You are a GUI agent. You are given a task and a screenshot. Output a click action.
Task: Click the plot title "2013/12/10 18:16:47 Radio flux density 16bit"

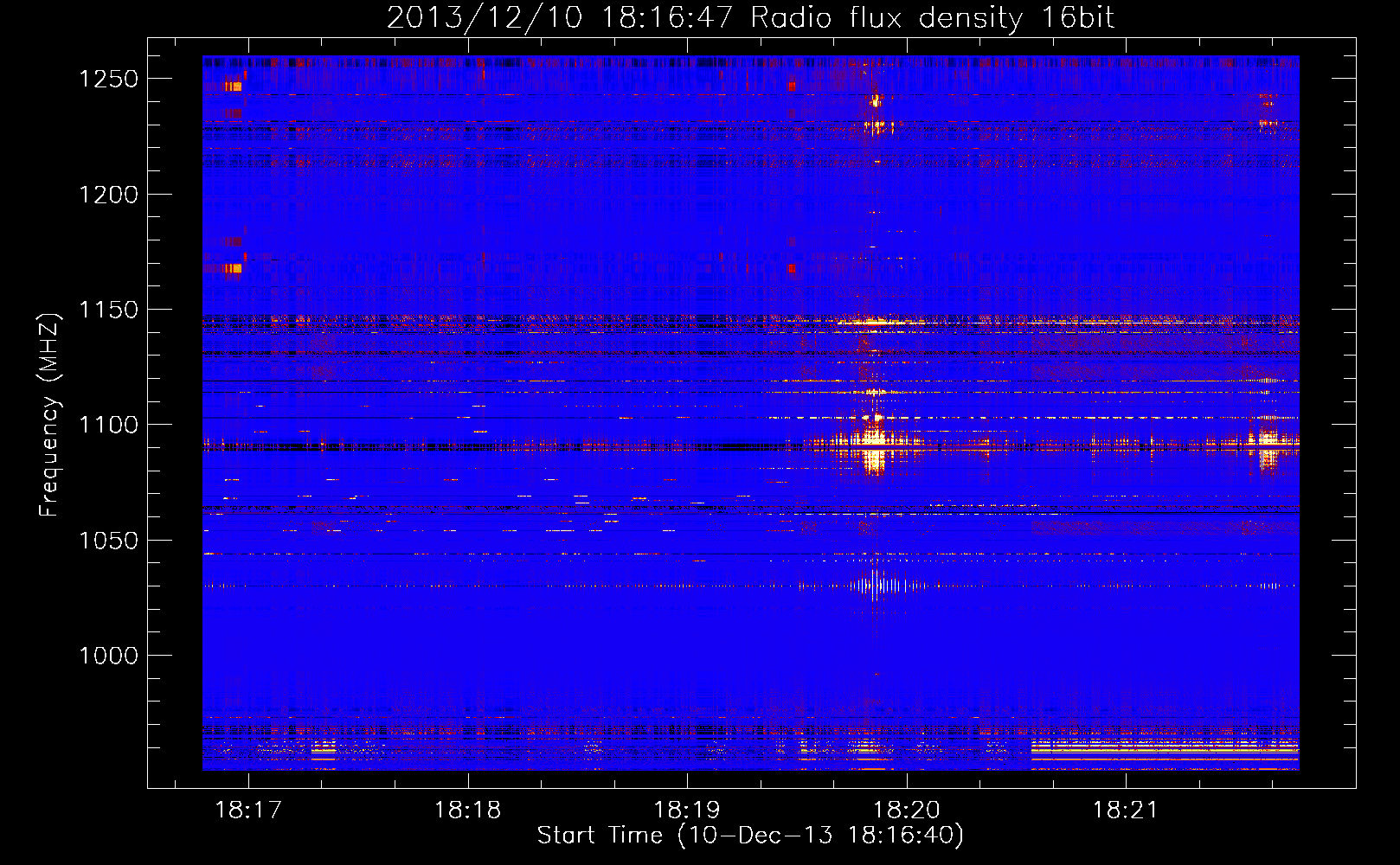(750, 17)
